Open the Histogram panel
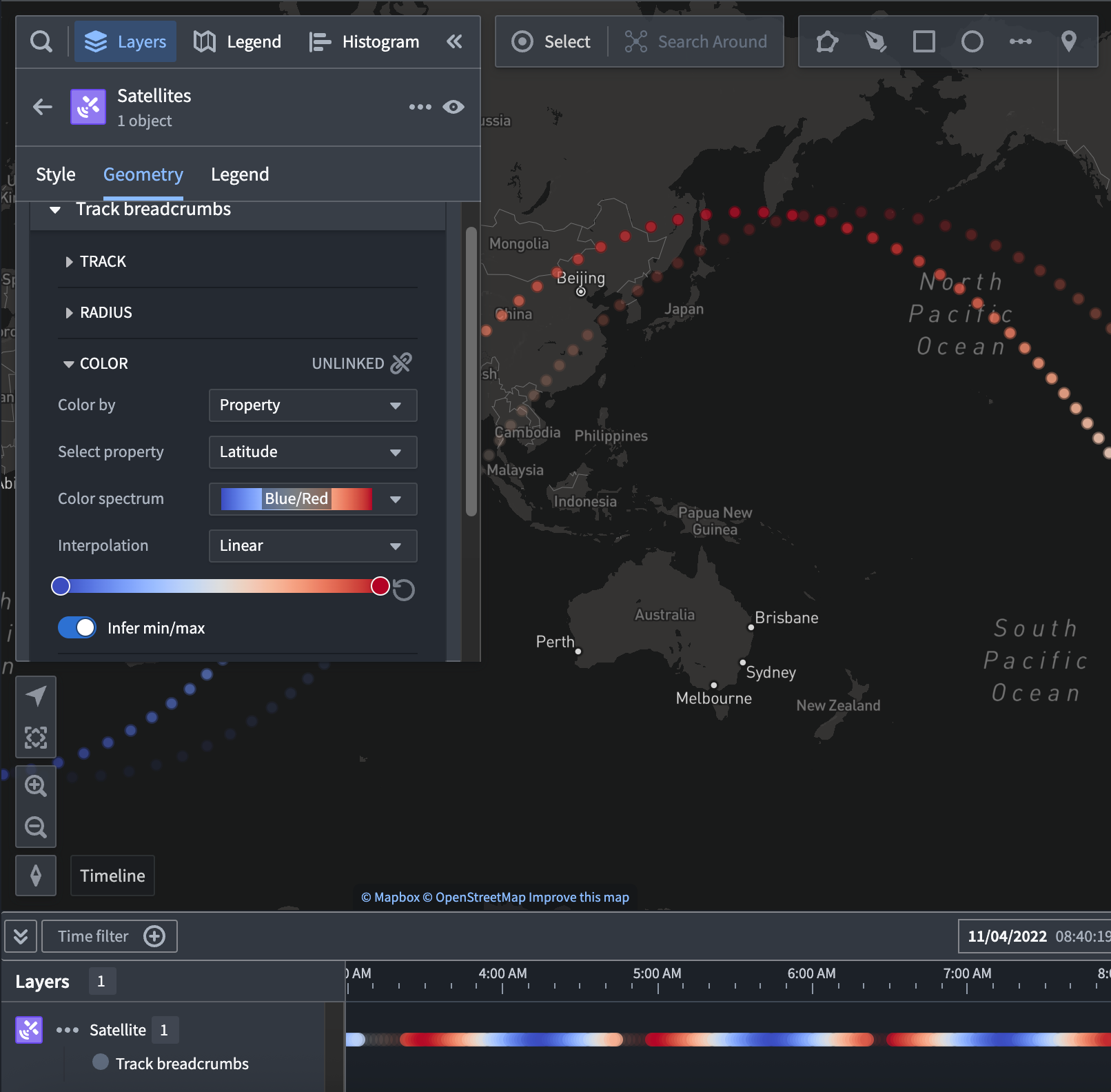Viewport: 1111px width, 1092px height. 364,42
